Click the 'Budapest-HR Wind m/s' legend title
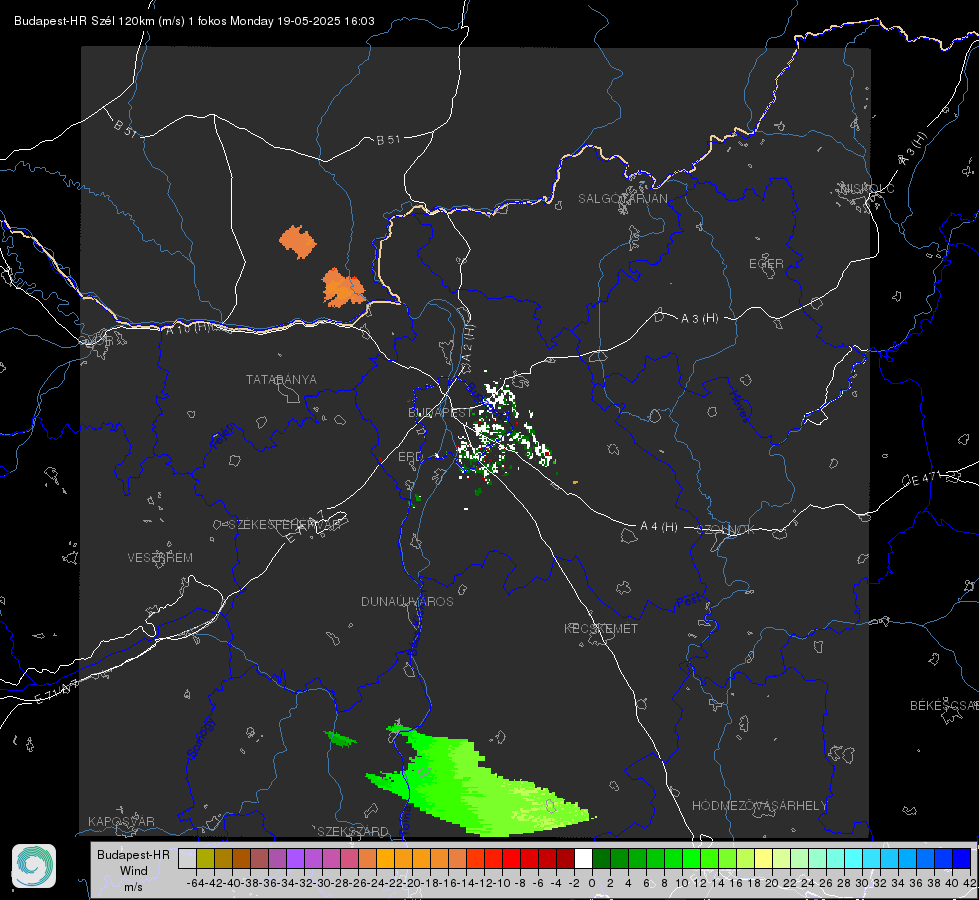 134,871
